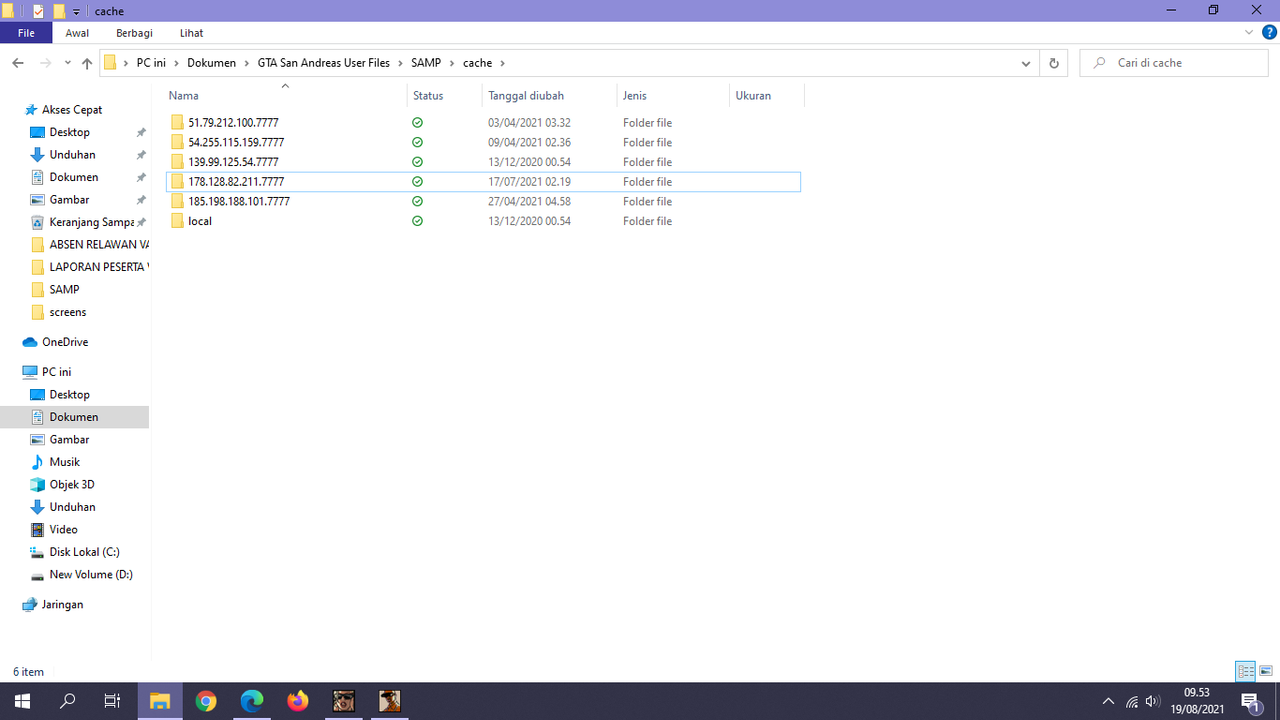Select folder 51.79.212.100.7777
Image resolution: width=1280 pixels, height=720 pixels.
(233, 123)
